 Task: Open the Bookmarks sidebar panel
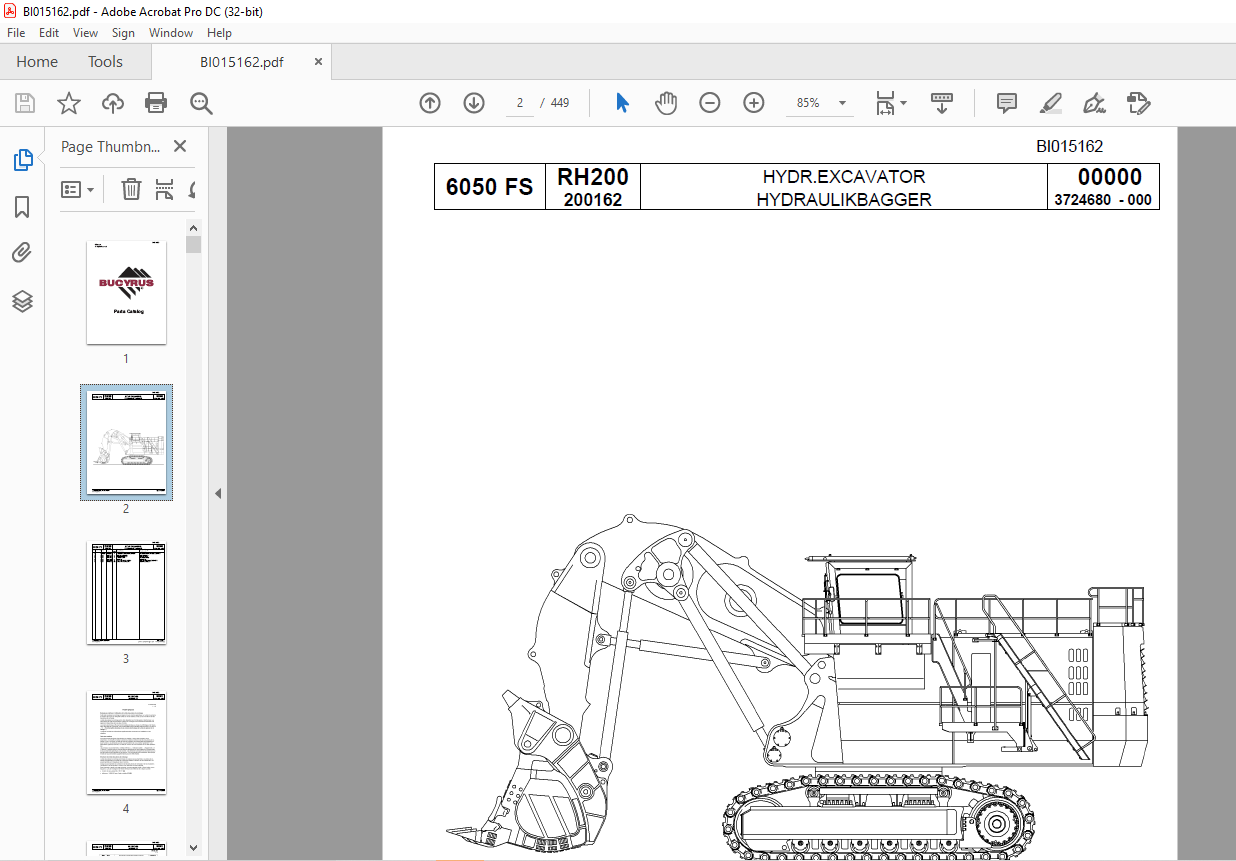point(22,207)
